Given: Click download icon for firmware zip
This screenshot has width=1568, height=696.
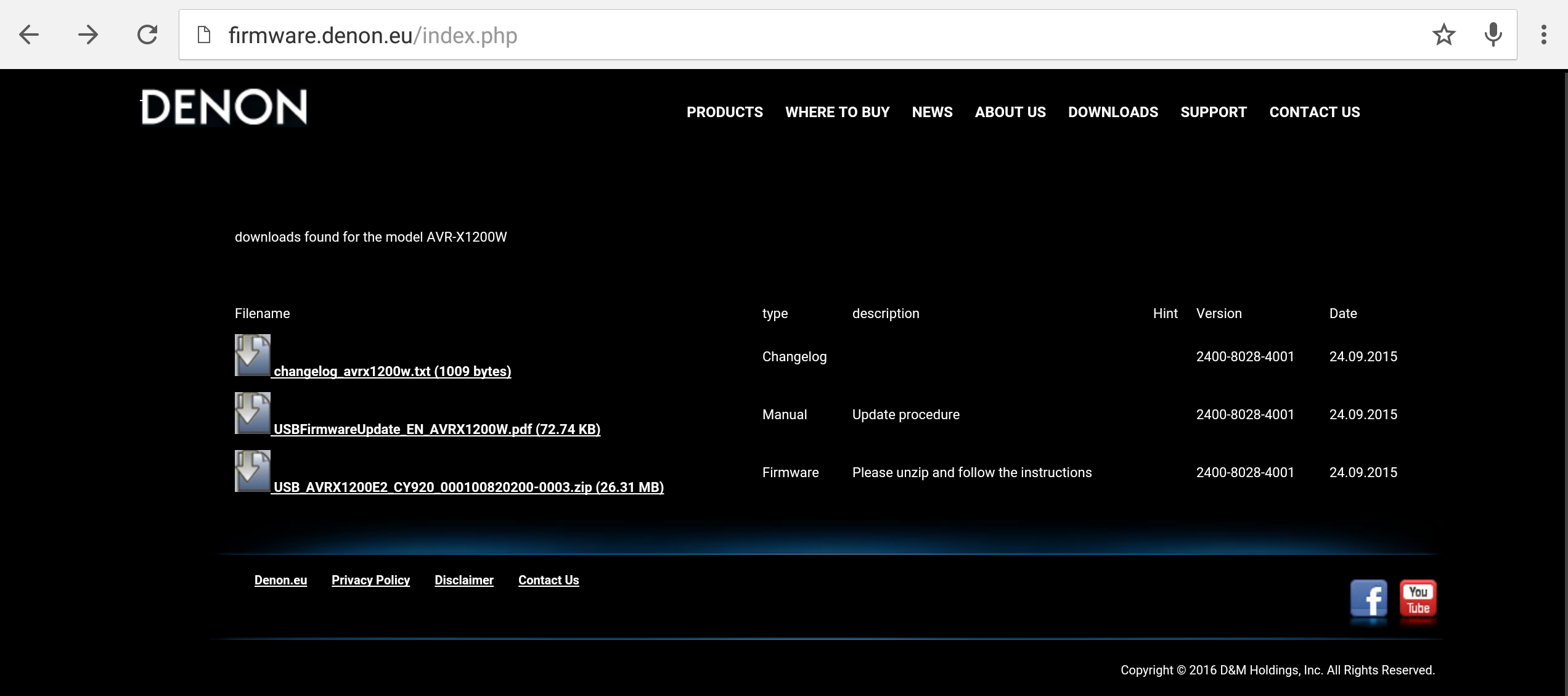Looking at the screenshot, I should [252, 471].
